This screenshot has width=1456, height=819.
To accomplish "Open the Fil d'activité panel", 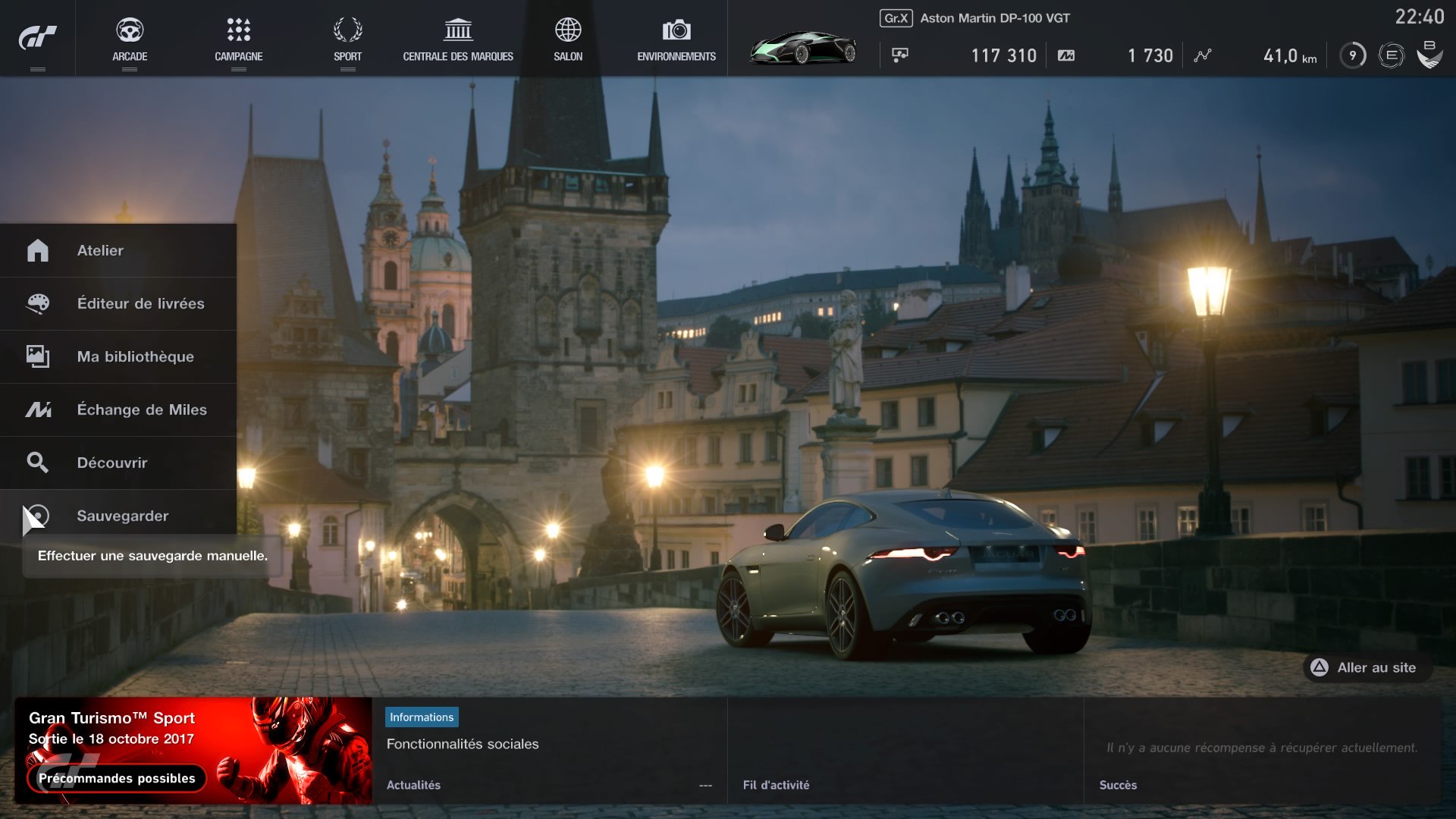I will pos(906,751).
